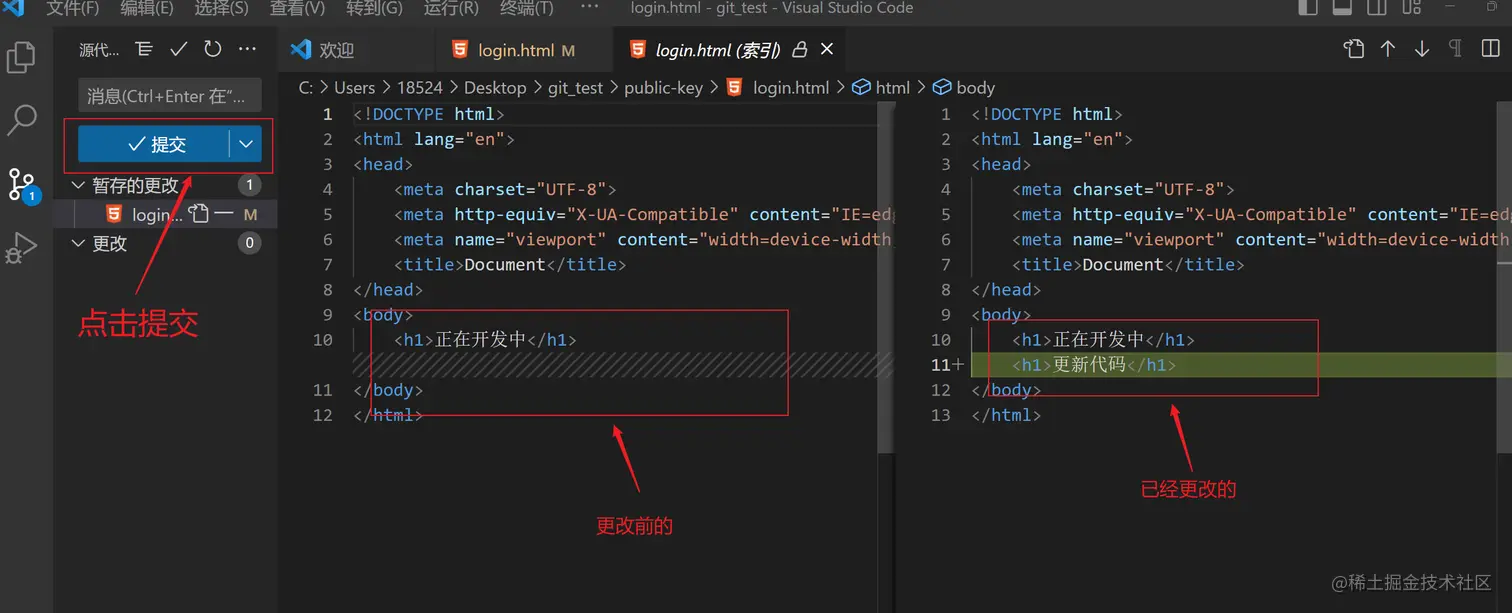Open the 选择(S) menu
The height and width of the screenshot is (613, 1512).
coord(222,8)
